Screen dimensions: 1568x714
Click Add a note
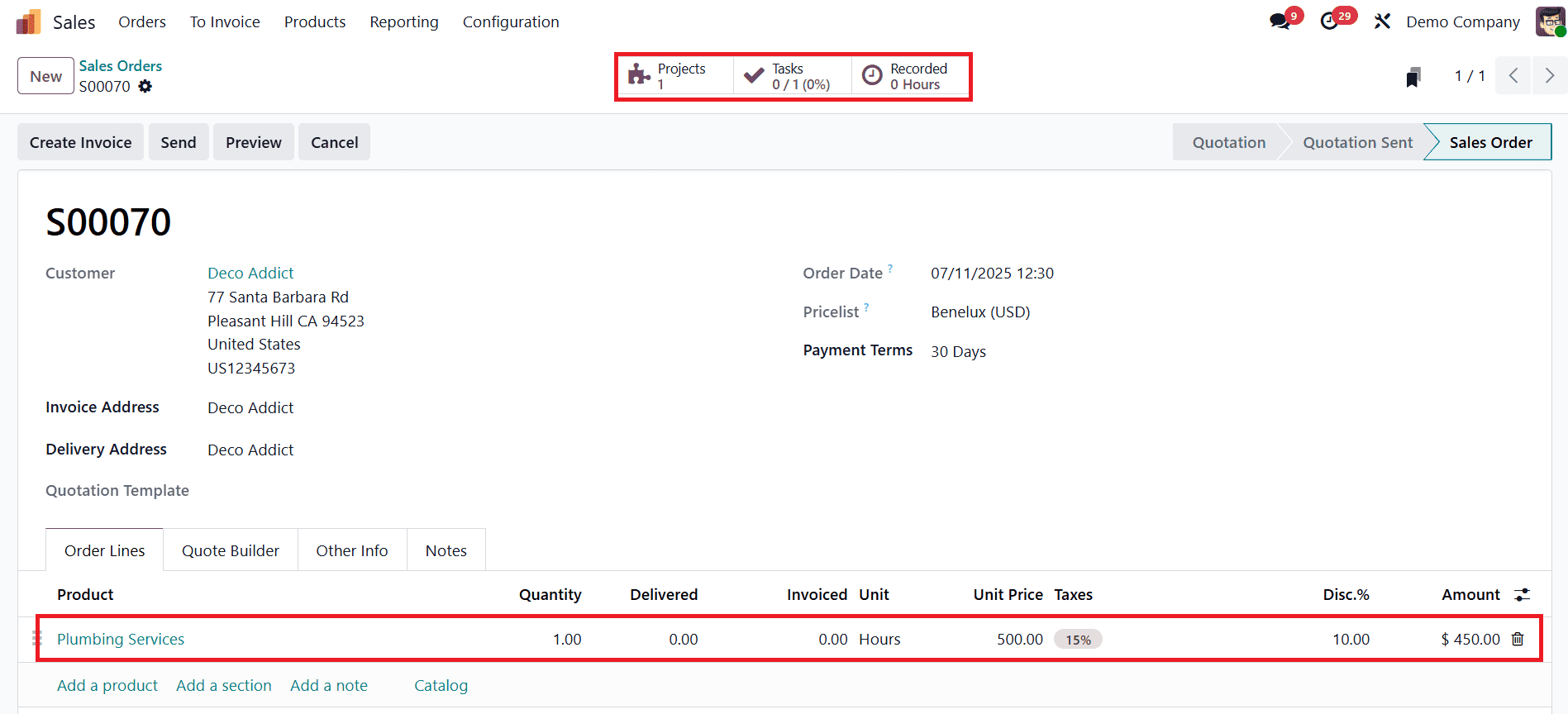[x=329, y=685]
